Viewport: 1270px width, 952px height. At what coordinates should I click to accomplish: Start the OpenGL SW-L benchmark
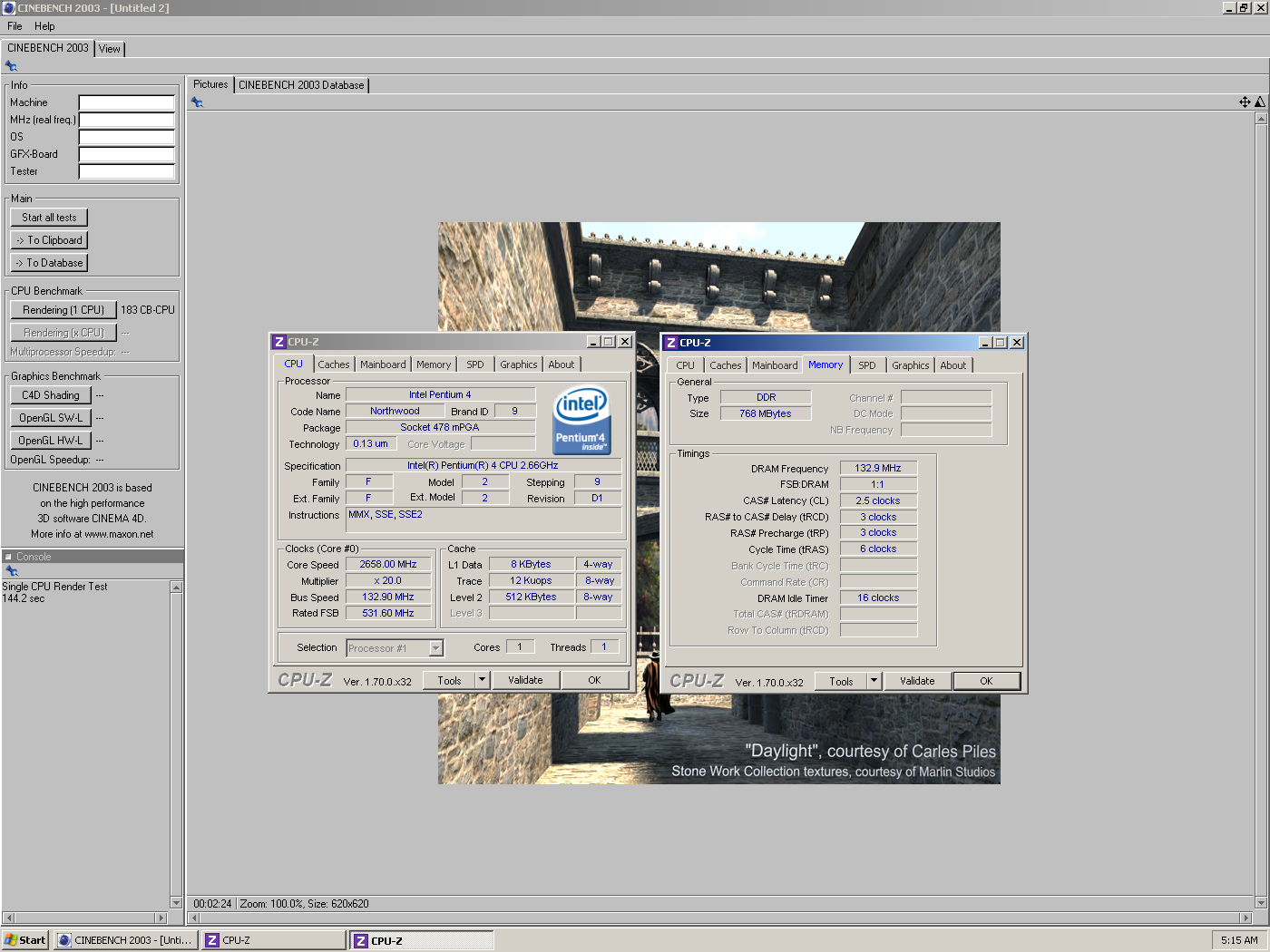(x=51, y=418)
